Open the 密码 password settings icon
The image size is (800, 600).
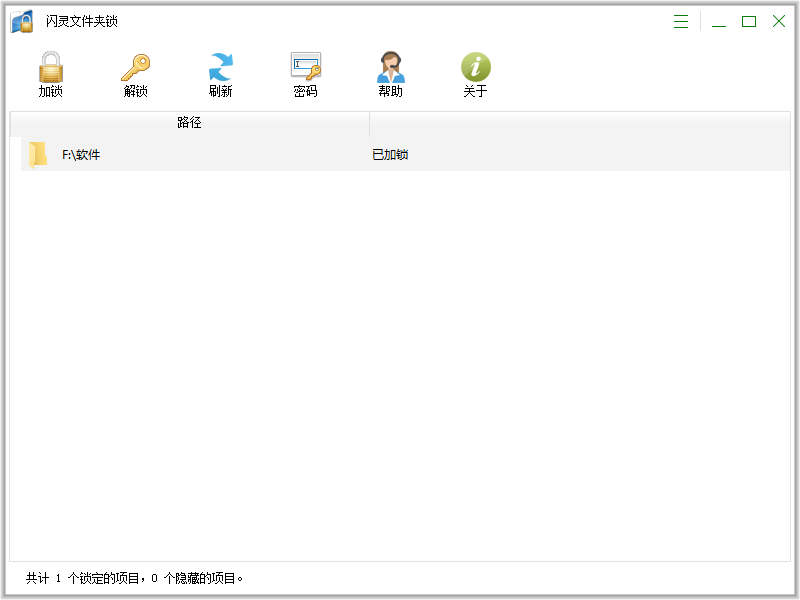coord(305,68)
